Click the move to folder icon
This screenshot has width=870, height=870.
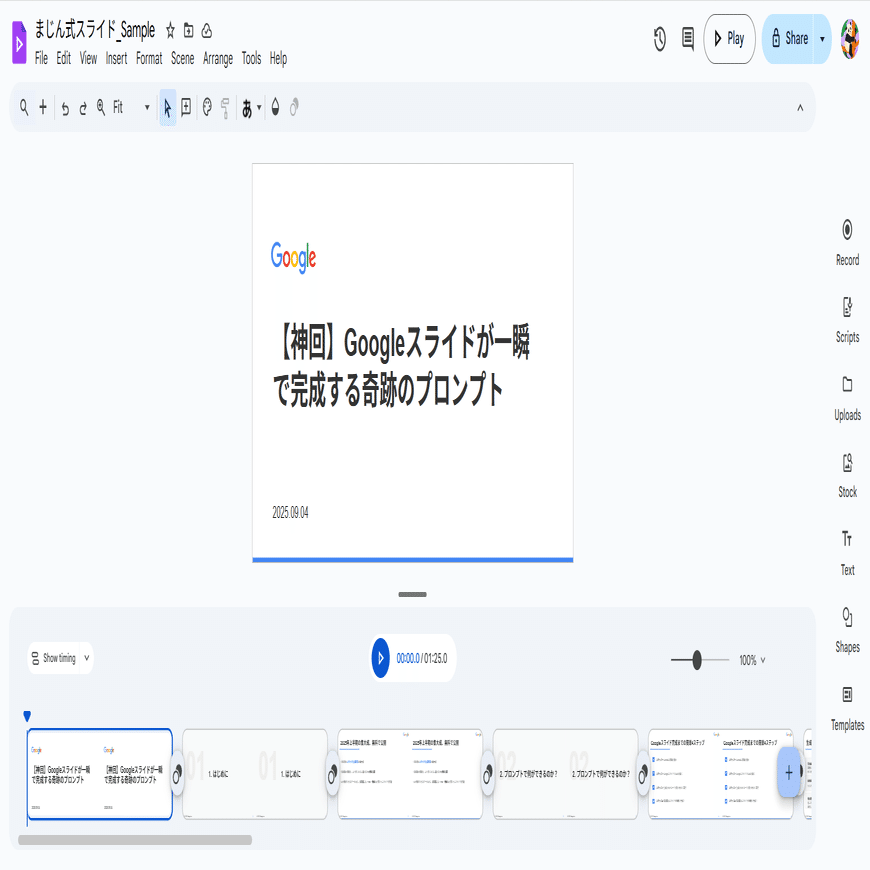[x=189, y=31]
